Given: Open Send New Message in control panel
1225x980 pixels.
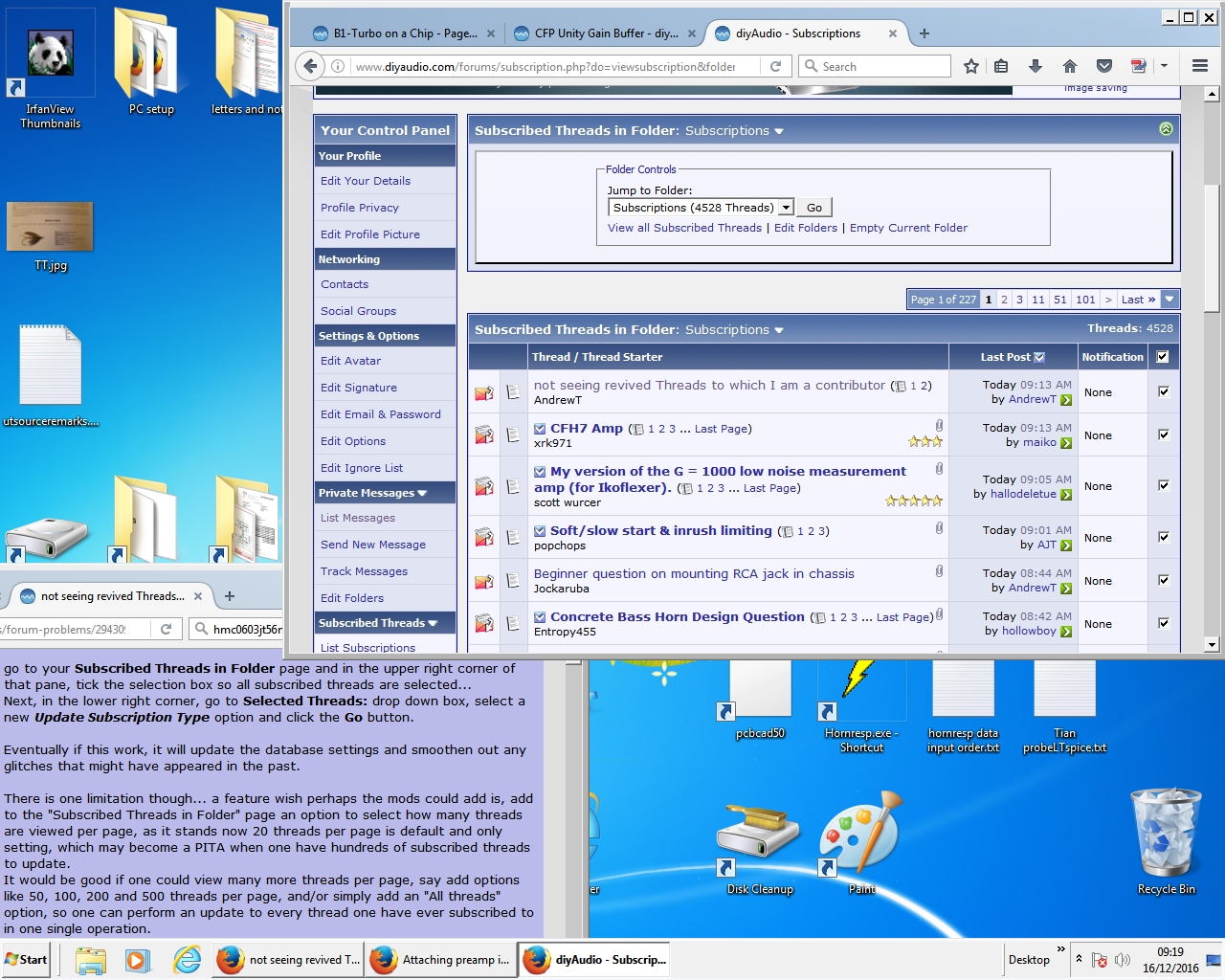Looking at the screenshot, I should [373, 545].
